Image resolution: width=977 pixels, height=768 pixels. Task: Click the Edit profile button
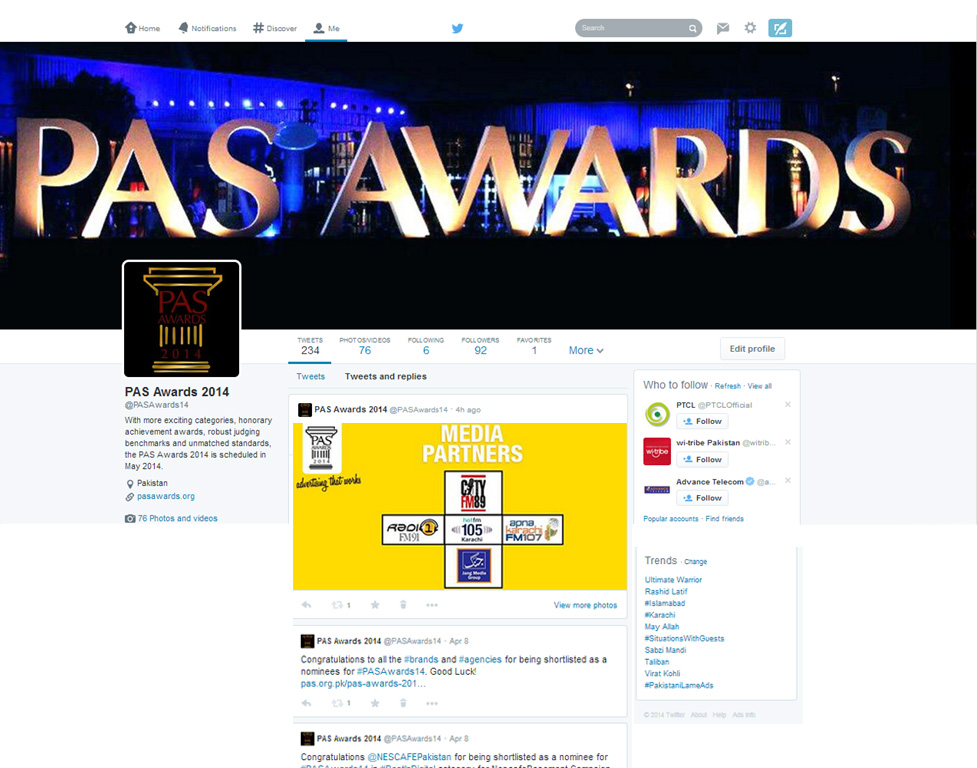(x=752, y=349)
